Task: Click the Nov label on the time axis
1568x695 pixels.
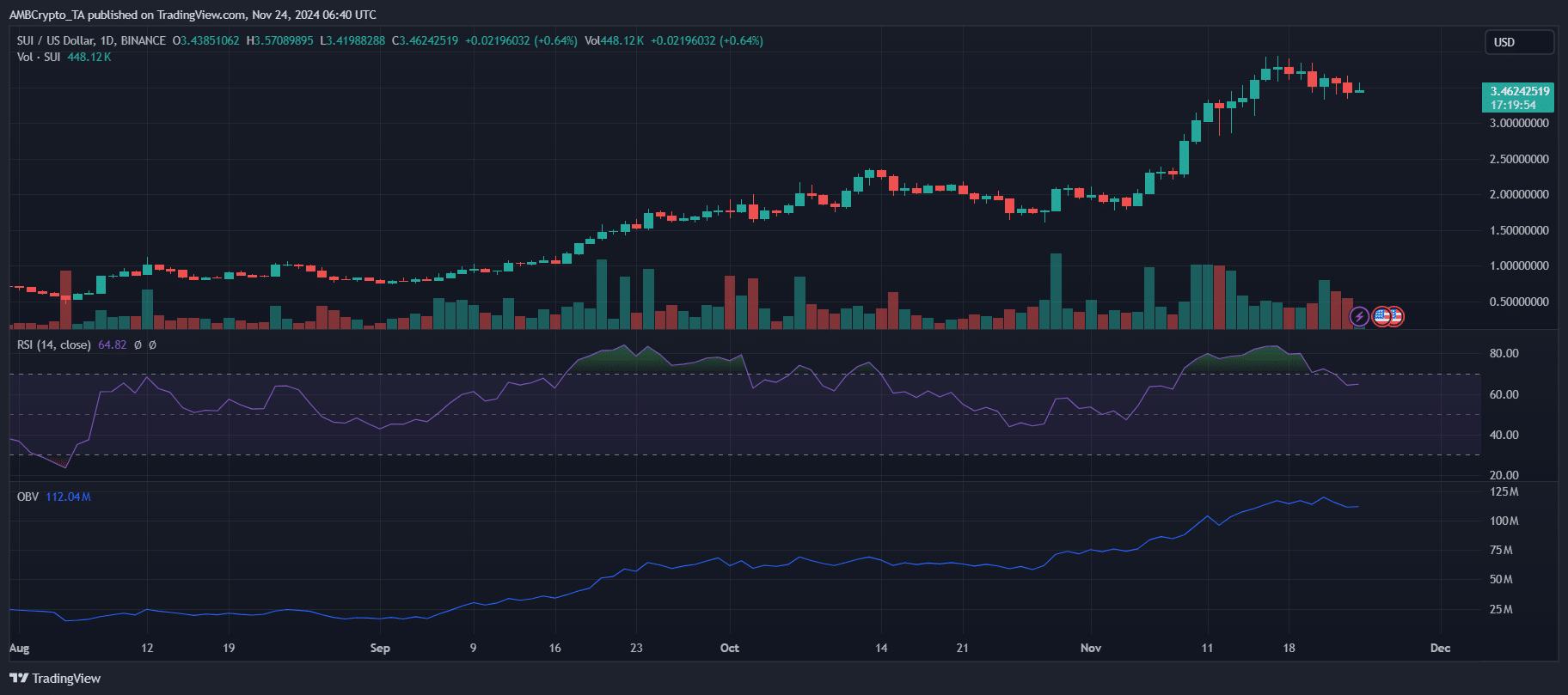Action: click(x=1091, y=648)
